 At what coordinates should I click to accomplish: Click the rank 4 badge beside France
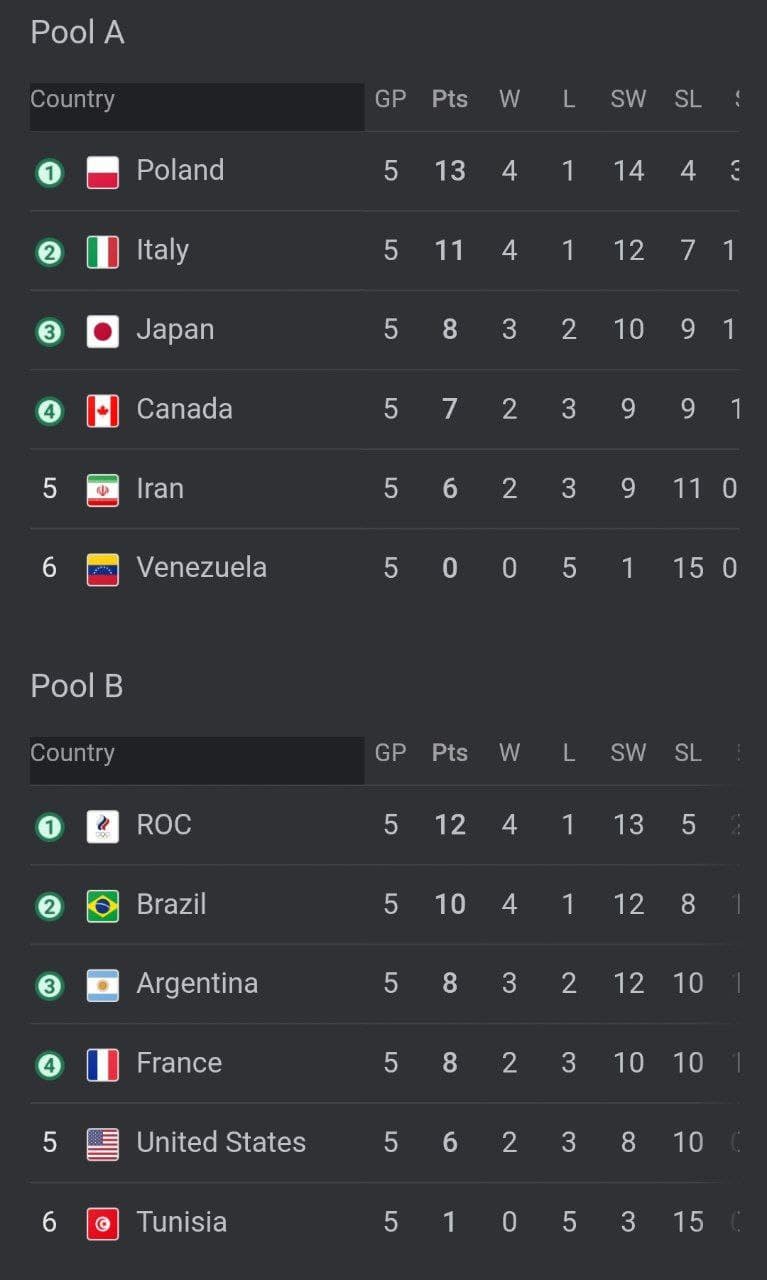coord(49,1065)
